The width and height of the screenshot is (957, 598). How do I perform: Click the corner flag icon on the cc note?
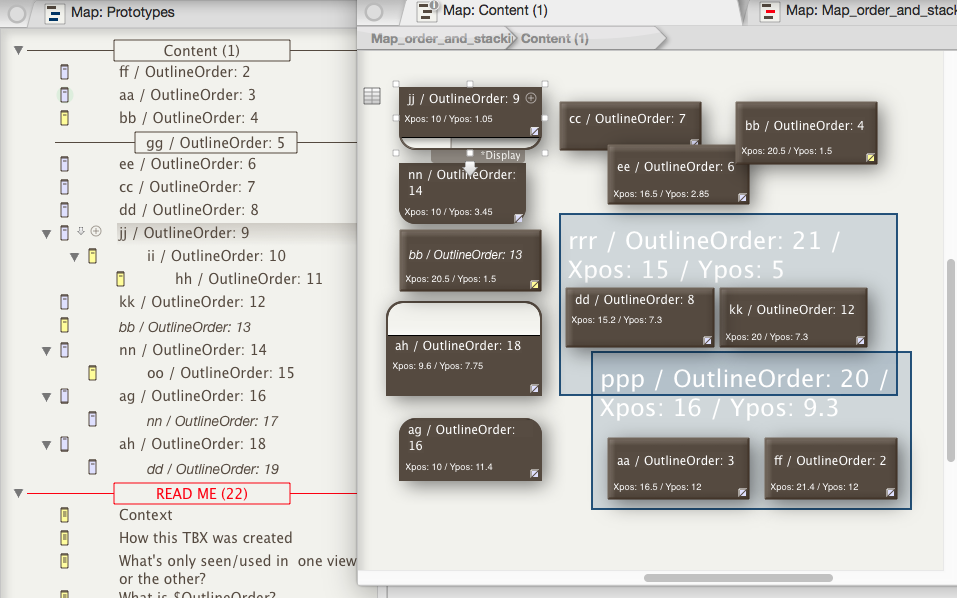point(693,141)
